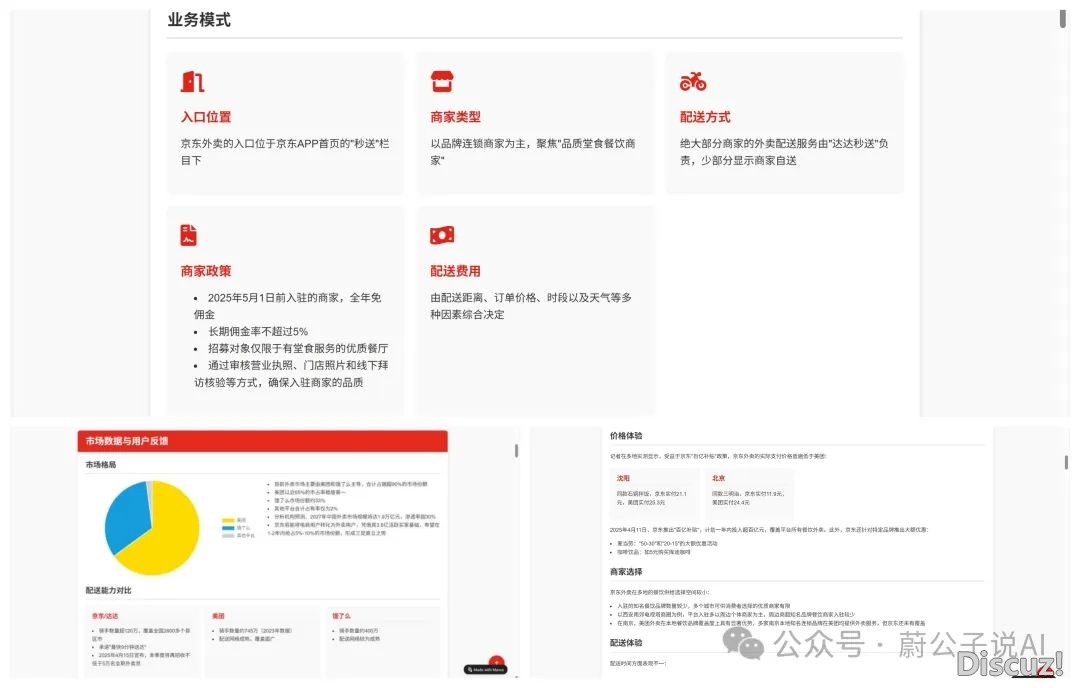Click the 北京 price card title
Image resolution: width=1080 pixels, height=688 pixels.
point(718,478)
